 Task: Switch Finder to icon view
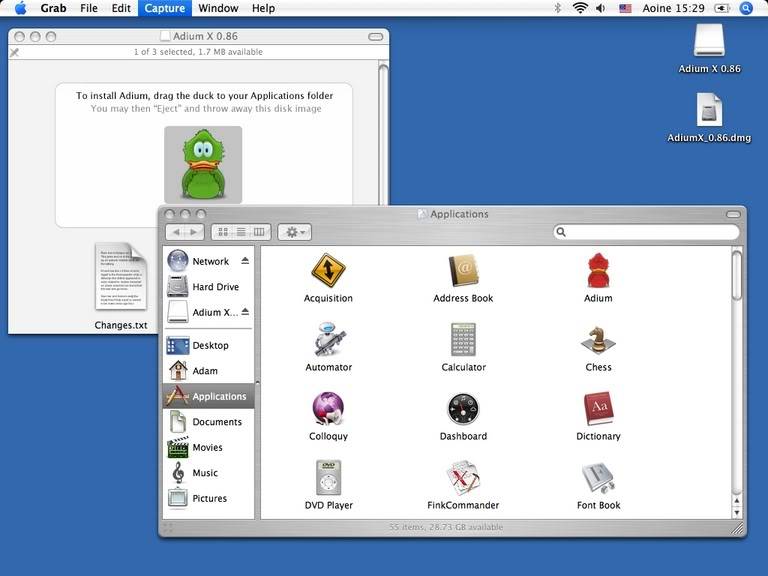(223, 232)
